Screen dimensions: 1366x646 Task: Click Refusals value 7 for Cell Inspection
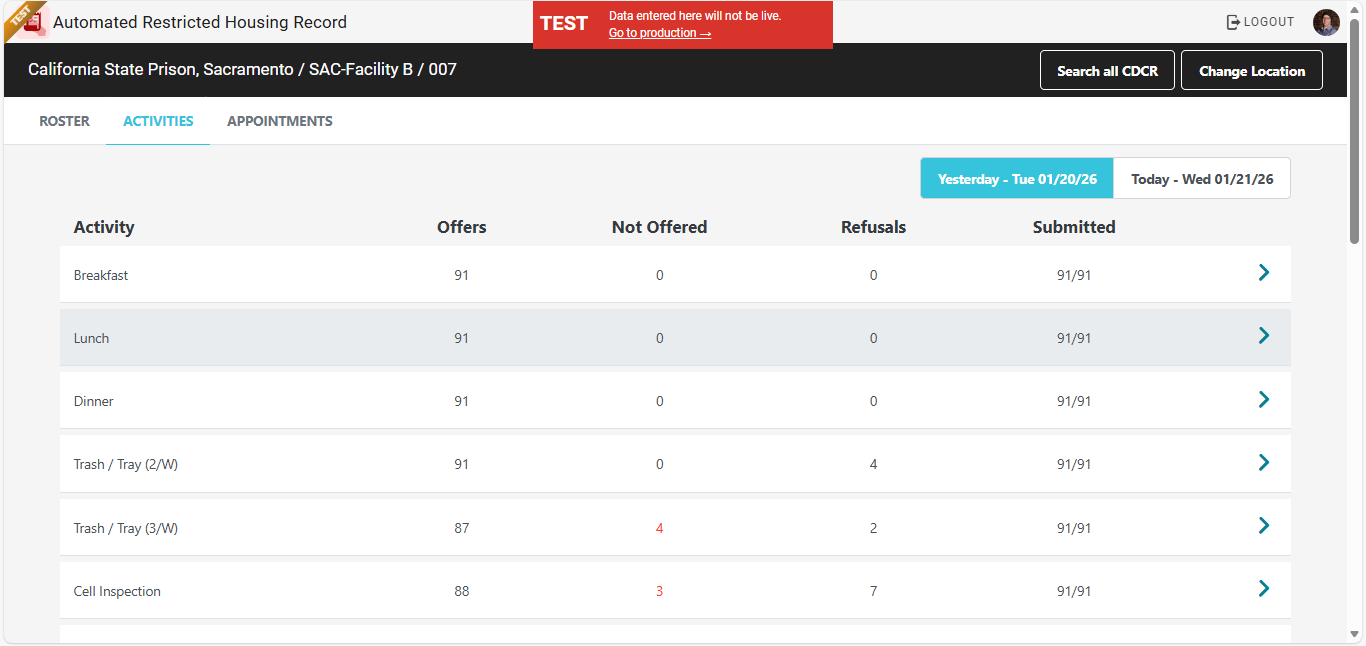point(873,591)
